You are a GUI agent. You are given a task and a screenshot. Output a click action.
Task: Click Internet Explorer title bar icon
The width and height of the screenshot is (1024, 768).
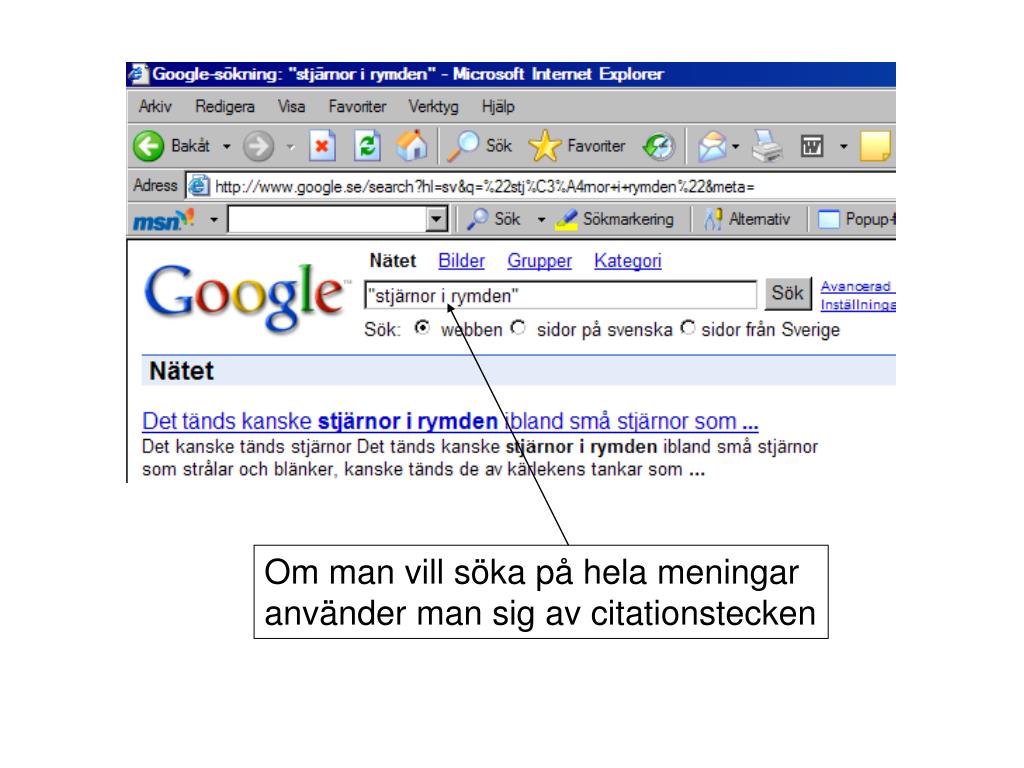click(x=138, y=74)
